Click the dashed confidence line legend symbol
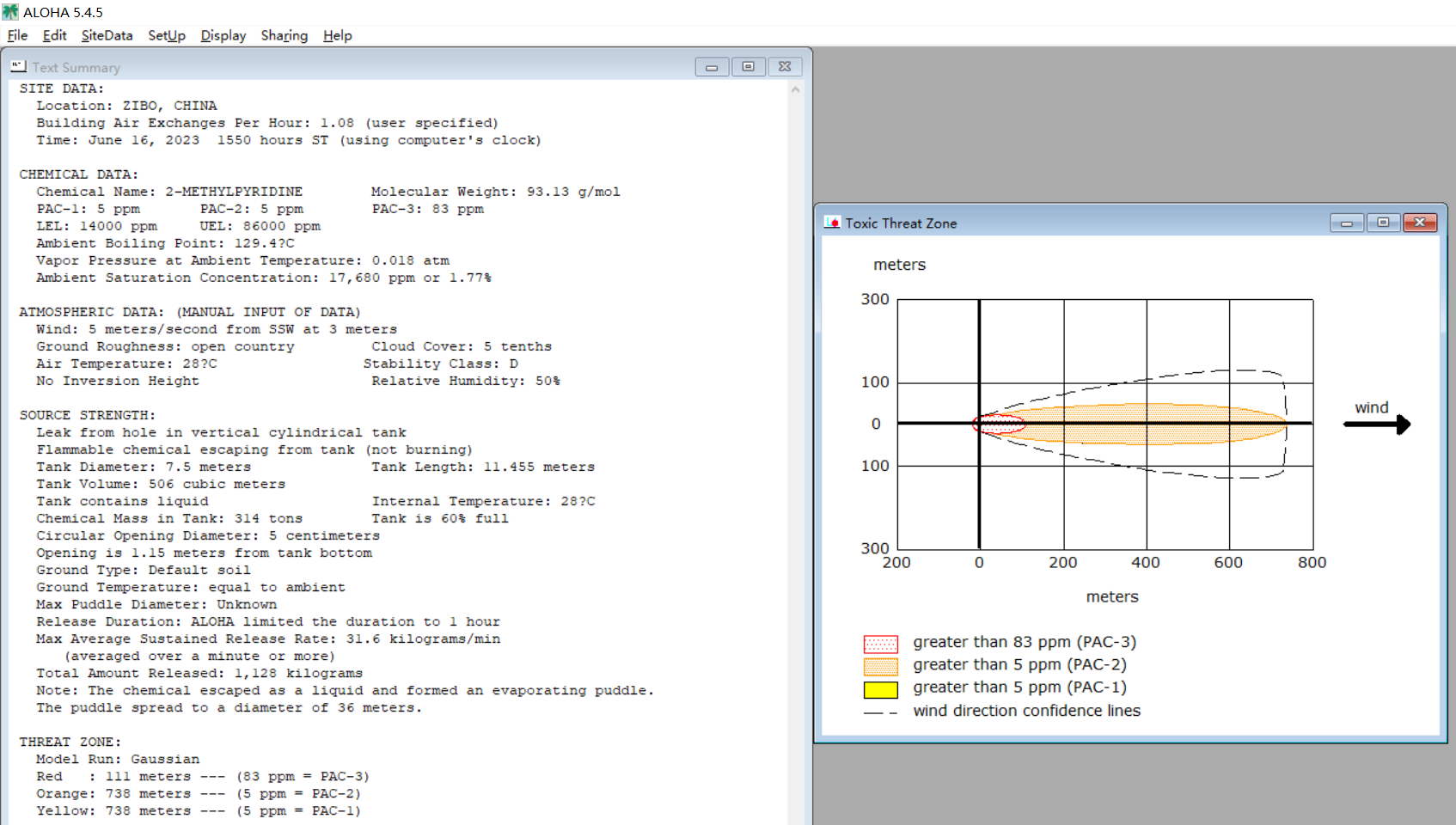 pos(880,712)
